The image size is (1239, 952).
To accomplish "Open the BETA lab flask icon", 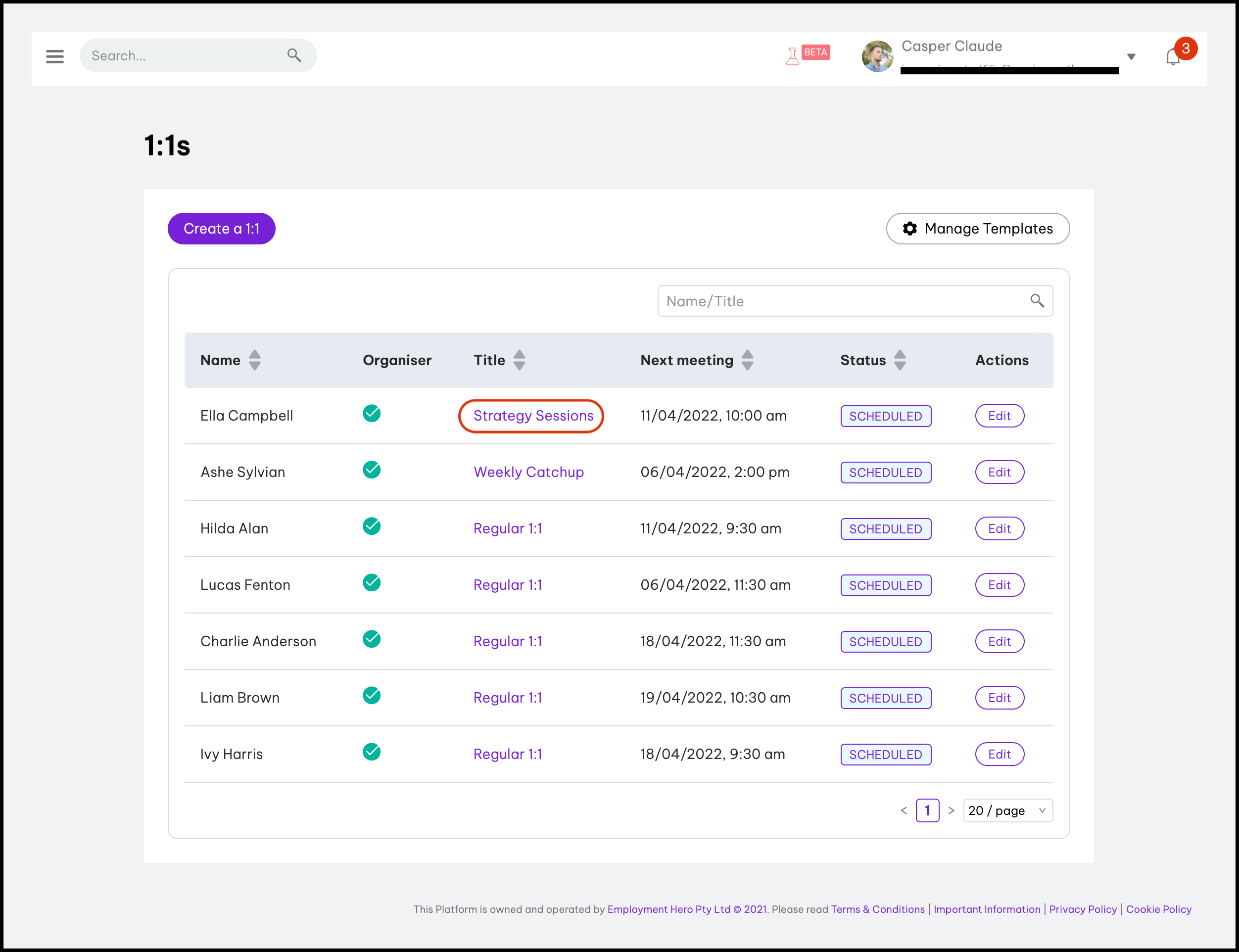I will click(x=793, y=56).
